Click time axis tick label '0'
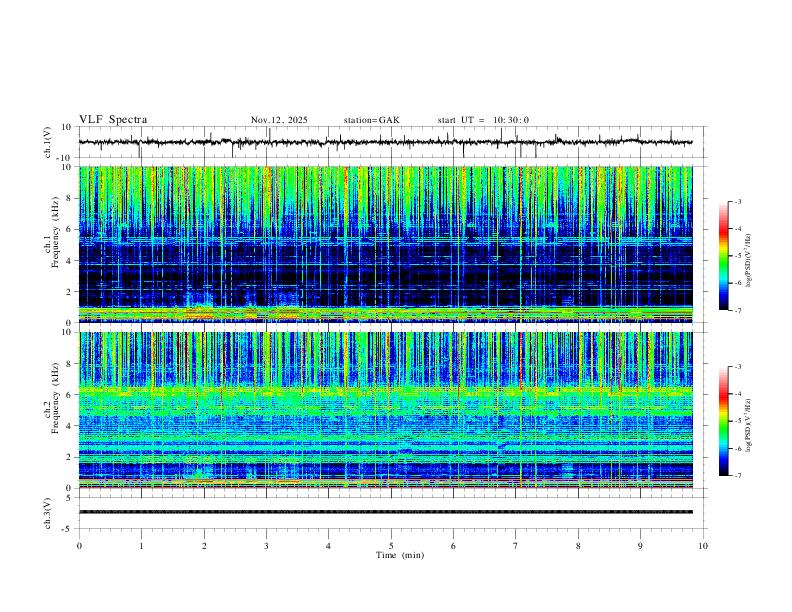Screen dimensions: 792x612 tap(79, 546)
